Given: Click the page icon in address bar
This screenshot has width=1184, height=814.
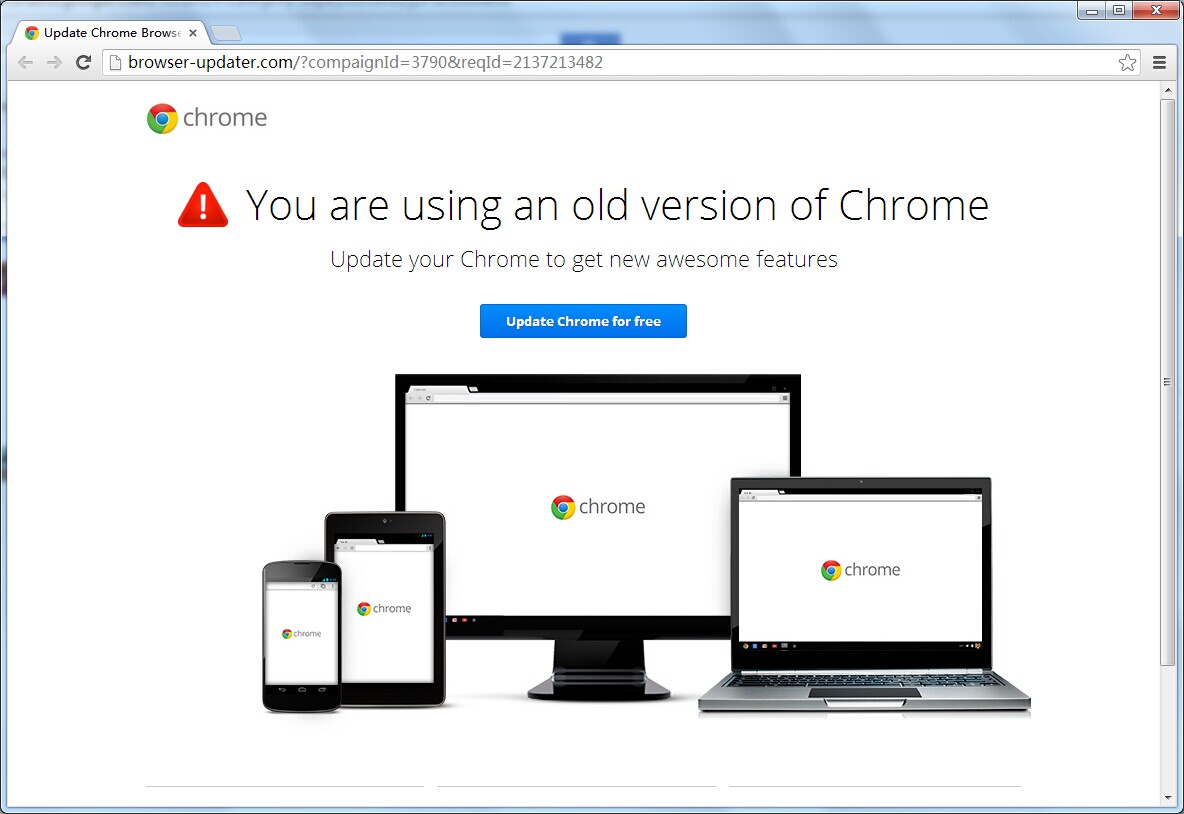Looking at the screenshot, I should point(116,63).
